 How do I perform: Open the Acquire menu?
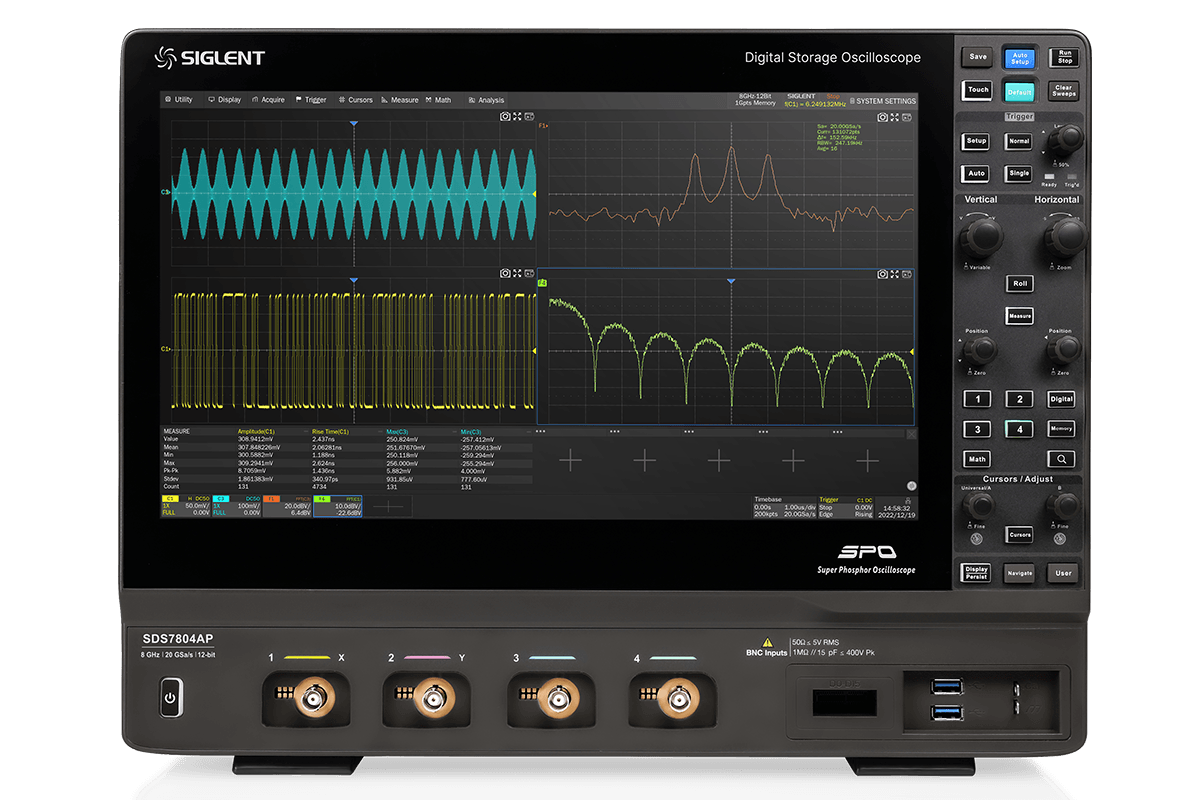(x=268, y=100)
